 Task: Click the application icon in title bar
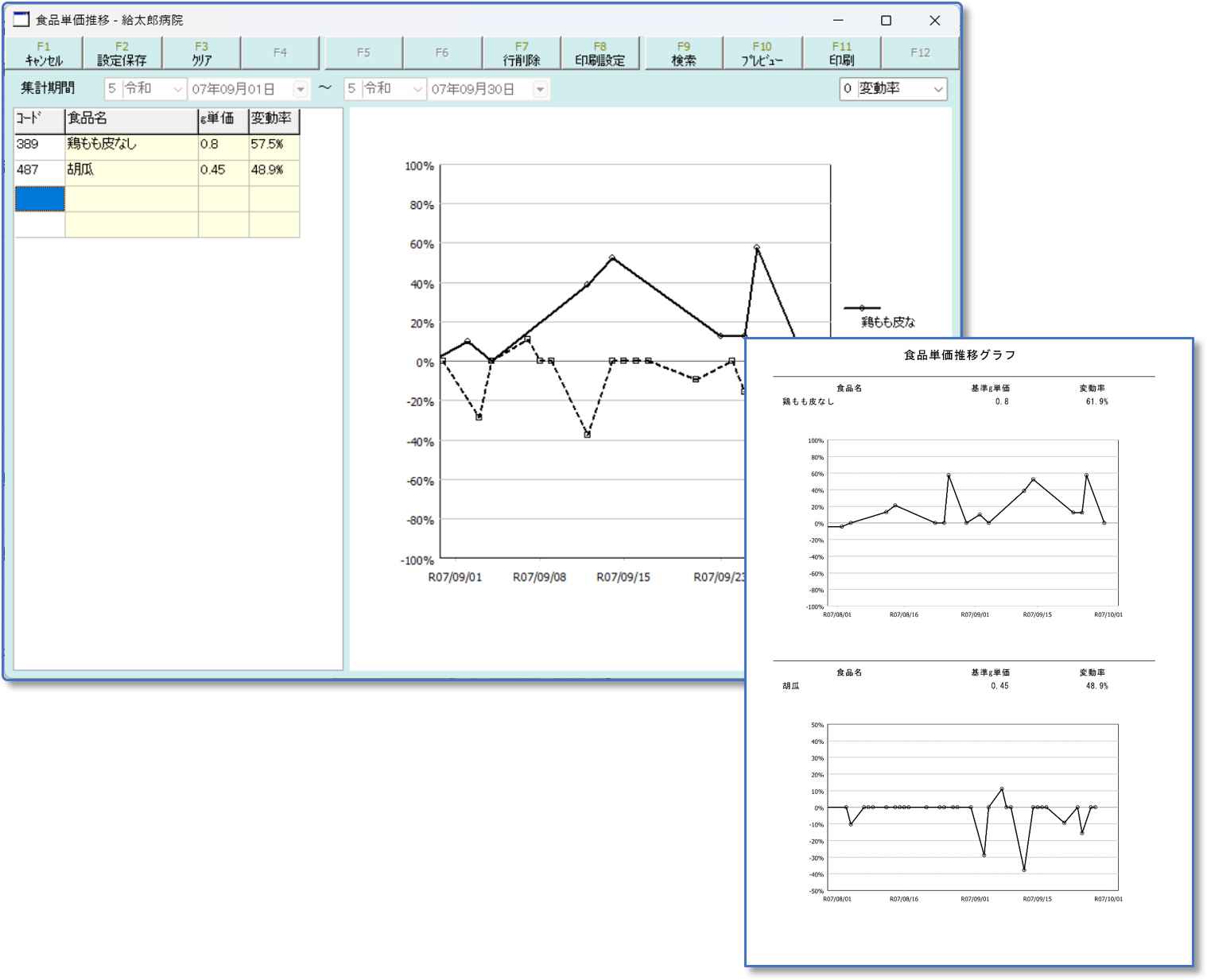tap(21, 20)
